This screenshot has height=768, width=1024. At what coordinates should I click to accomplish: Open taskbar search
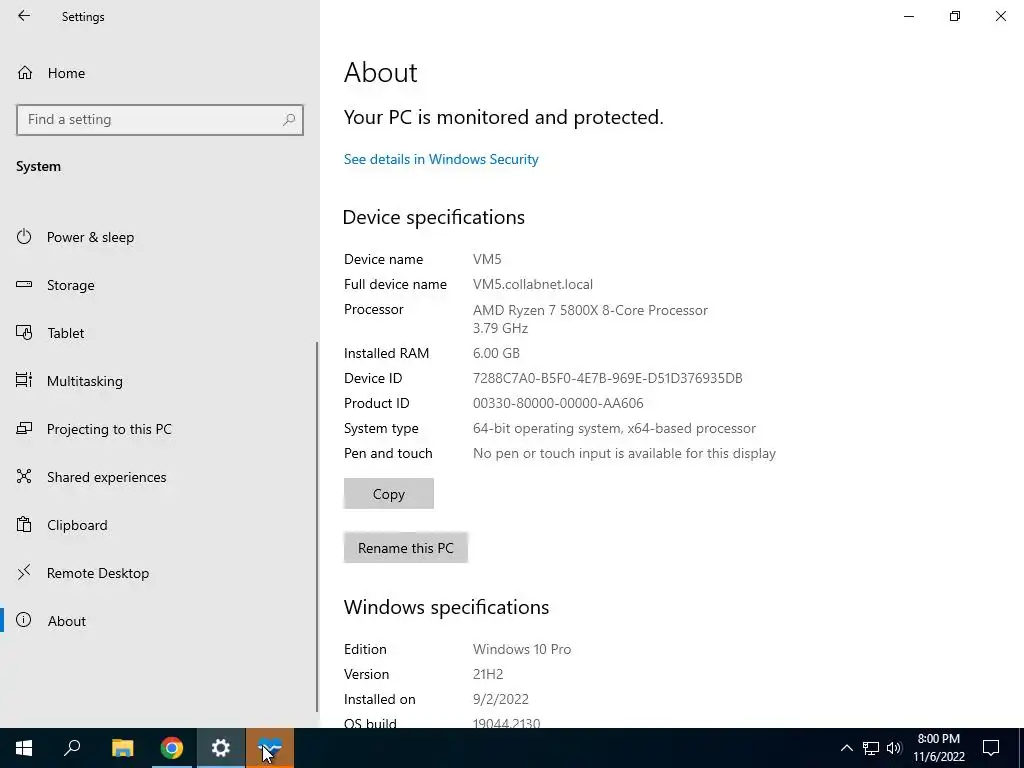[x=72, y=748]
